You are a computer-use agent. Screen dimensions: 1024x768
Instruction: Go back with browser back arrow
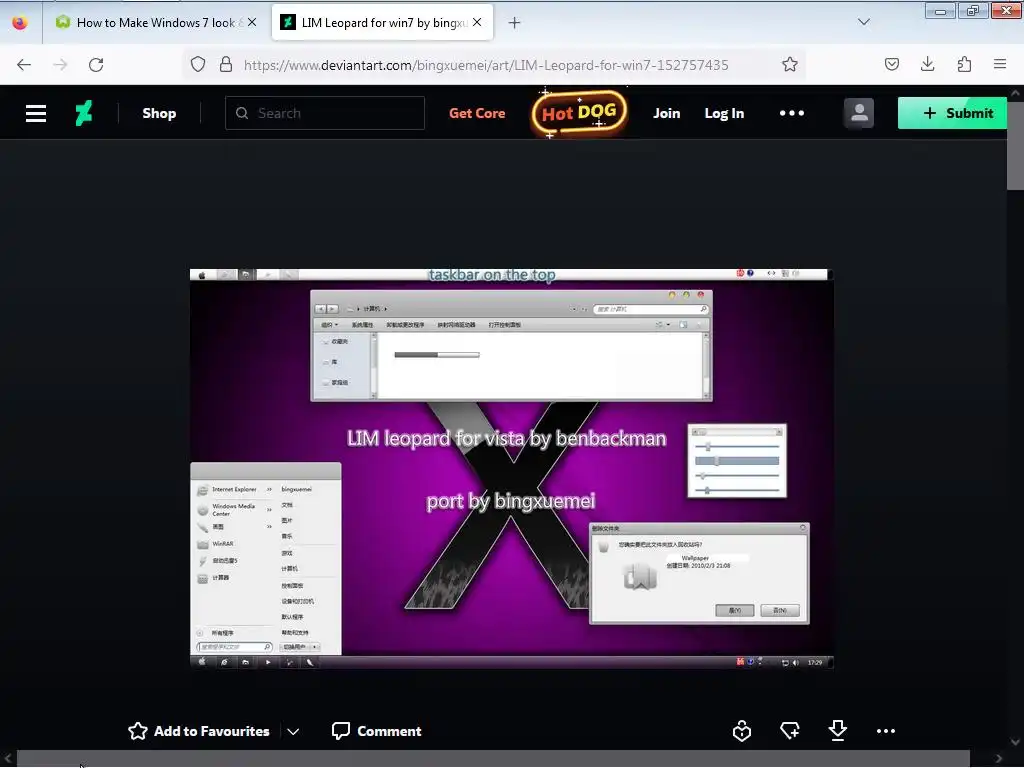24,64
